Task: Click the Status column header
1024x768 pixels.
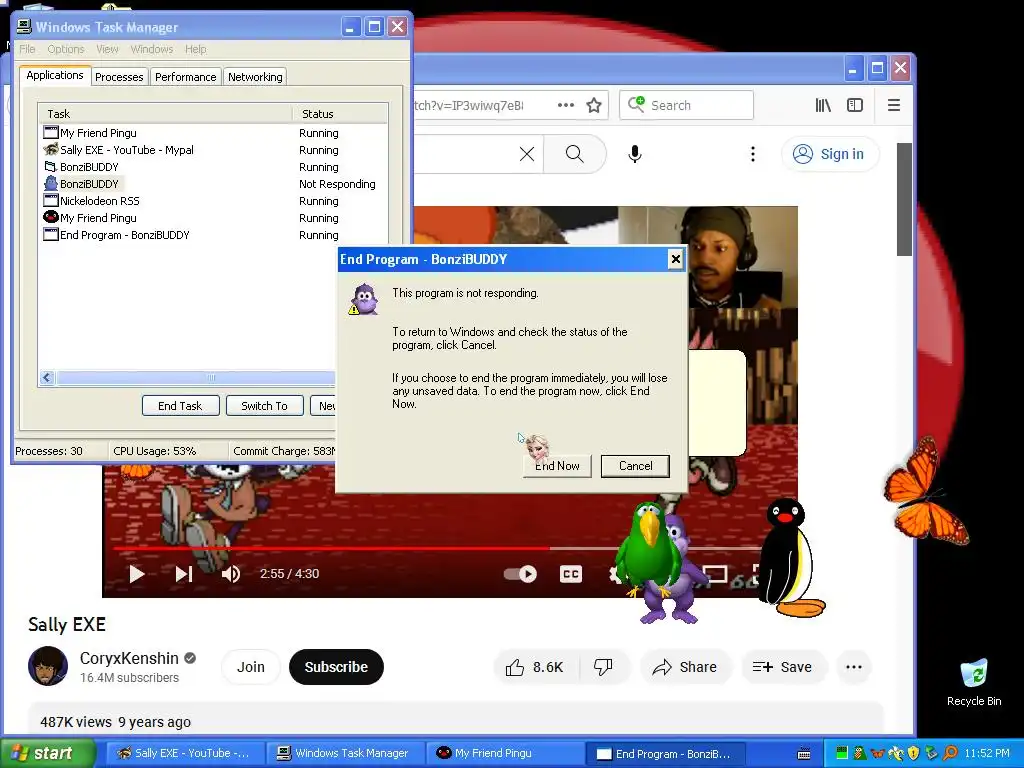Action: (340, 114)
